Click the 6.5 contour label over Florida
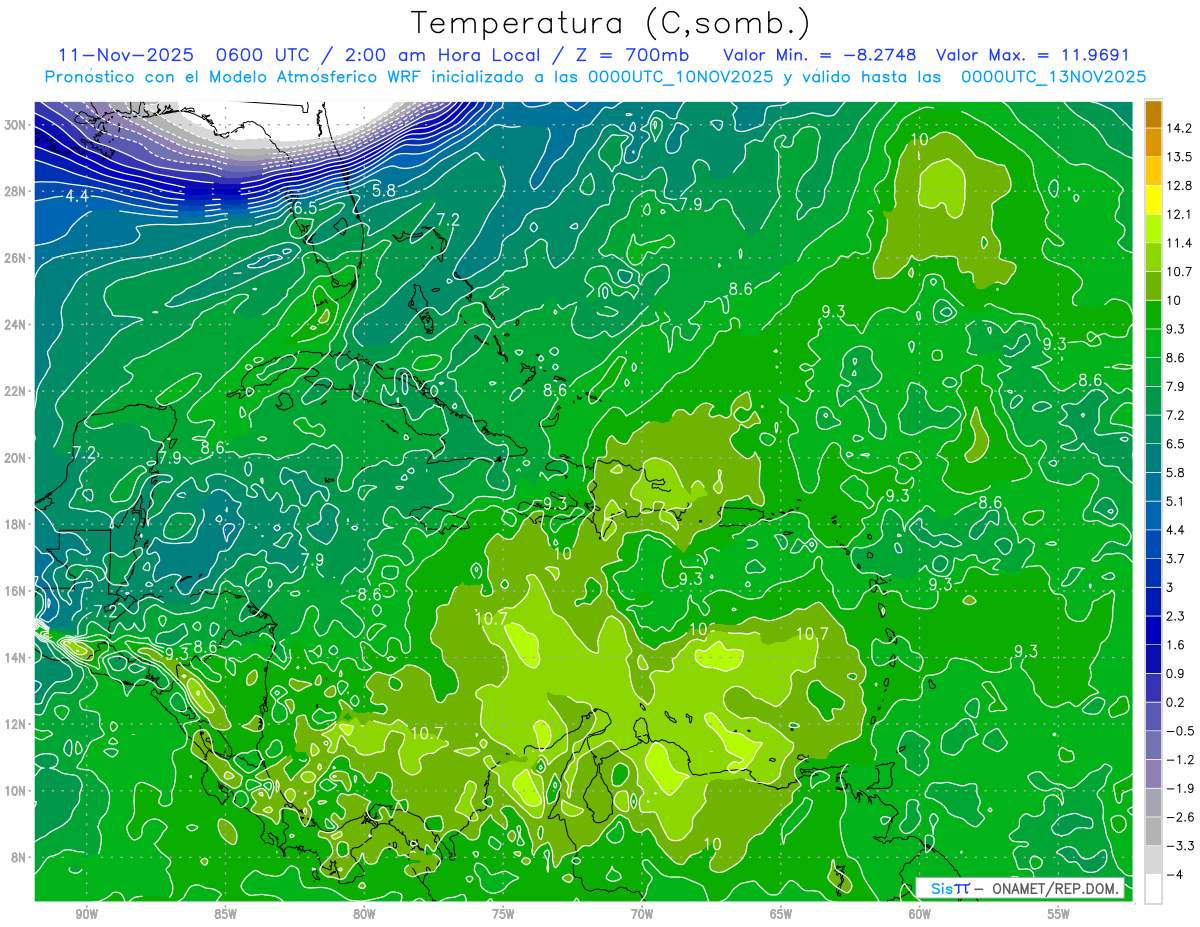Screen dimensions: 1200x927 click(x=305, y=208)
